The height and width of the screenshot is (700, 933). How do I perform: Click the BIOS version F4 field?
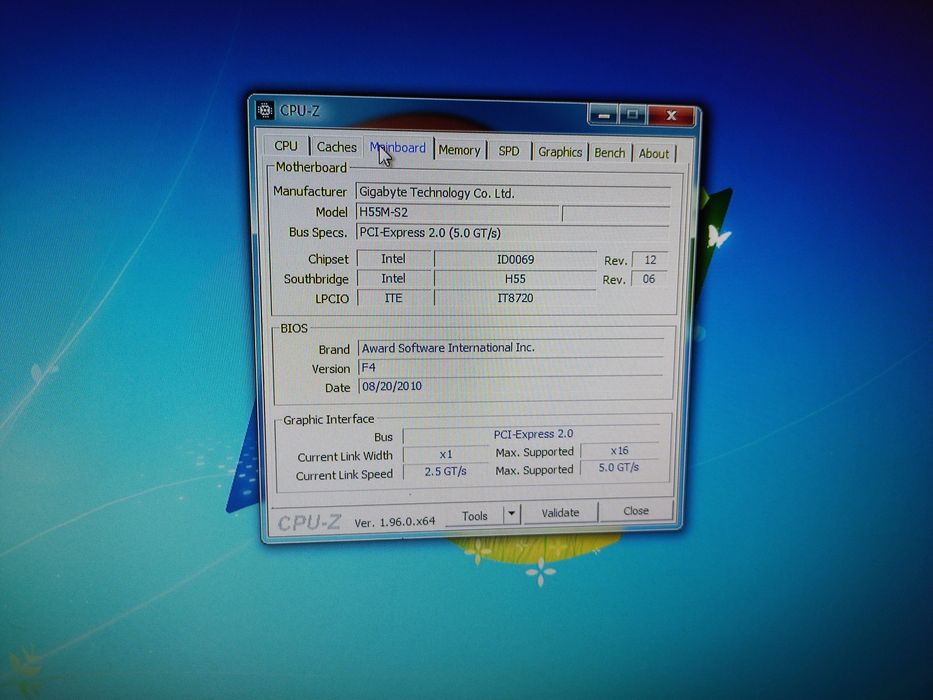(x=511, y=367)
